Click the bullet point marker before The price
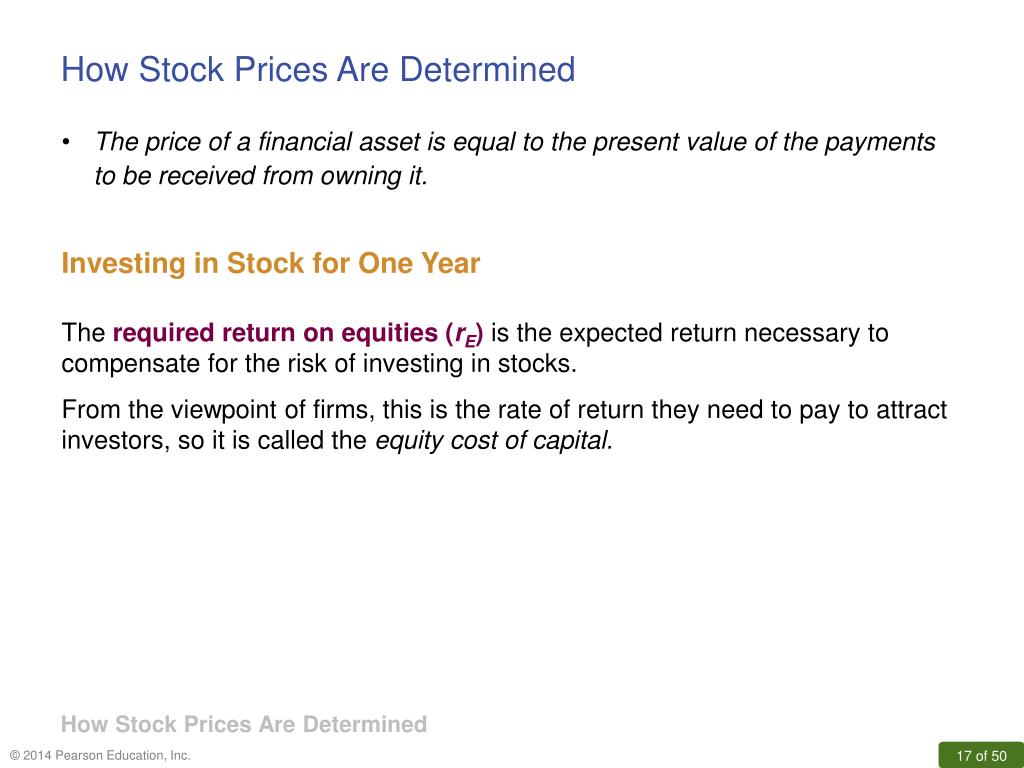 [x=66, y=142]
